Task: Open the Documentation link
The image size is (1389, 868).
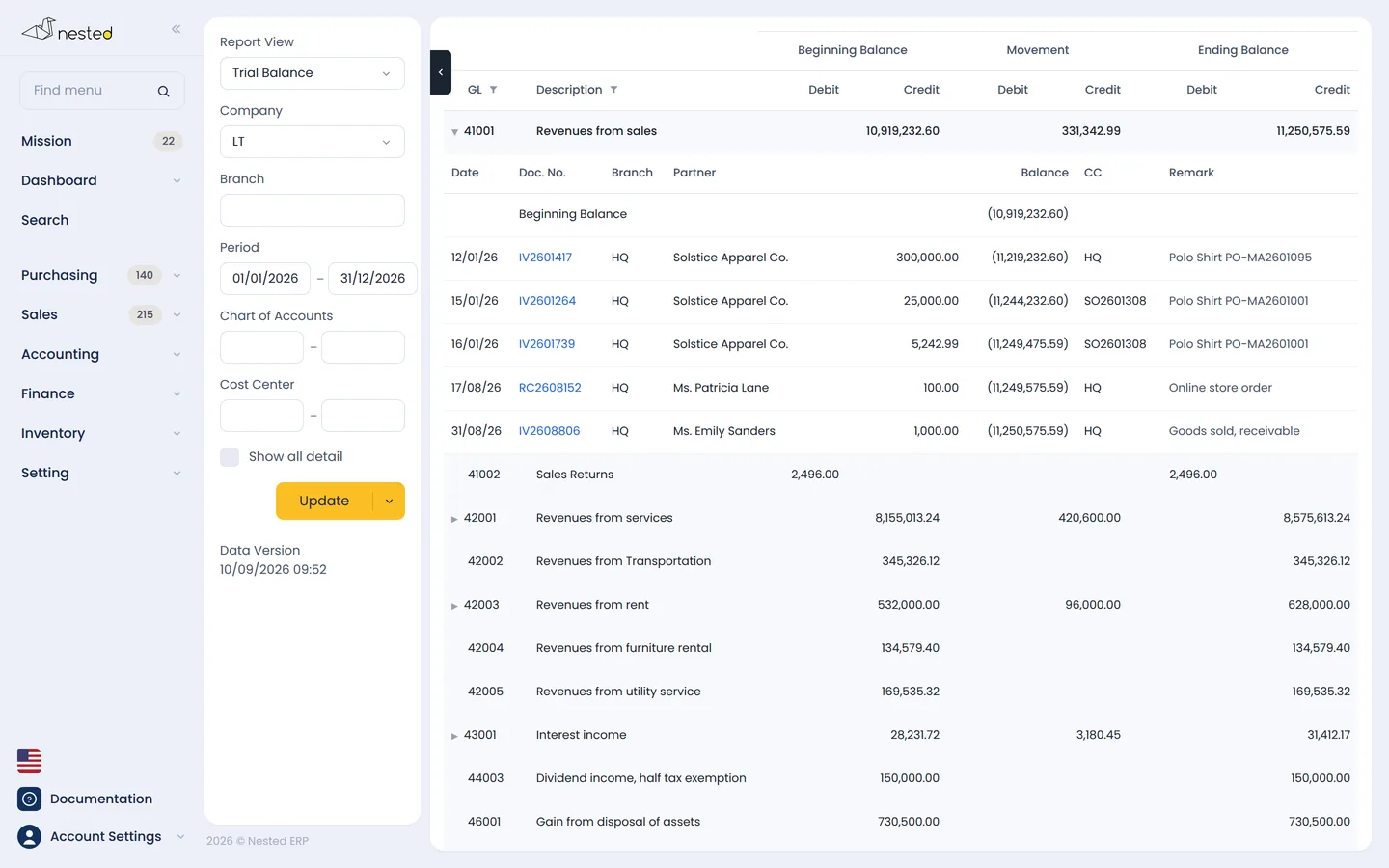Action: tap(101, 799)
